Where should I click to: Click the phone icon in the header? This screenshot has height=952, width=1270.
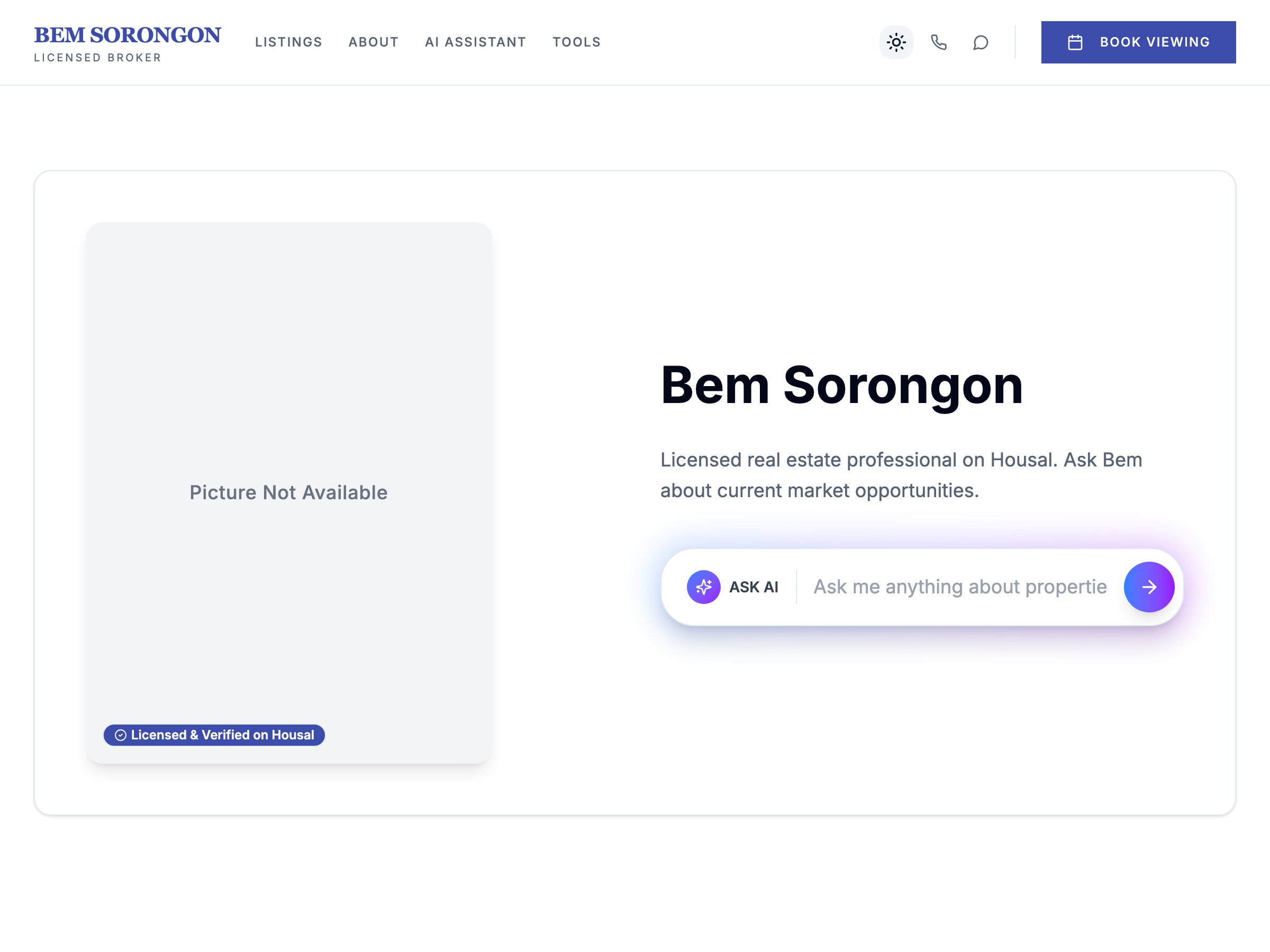939,42
